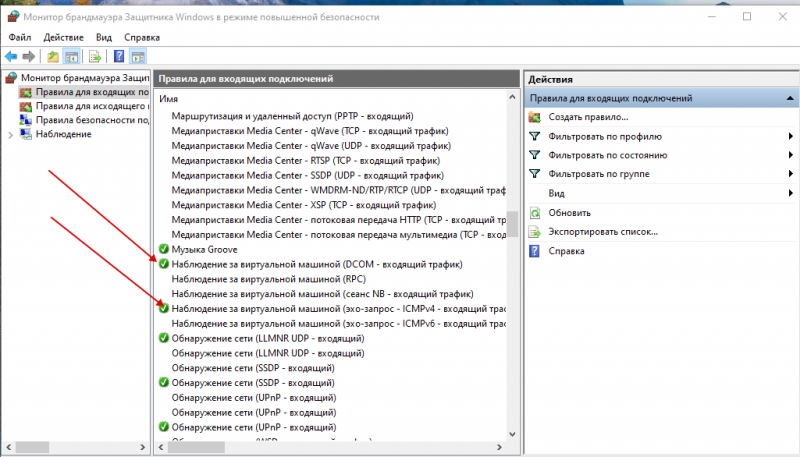Screen dimensions: 800x457
Task: Select Правила безопасности подключения in the tree
Action: (92, 120)
